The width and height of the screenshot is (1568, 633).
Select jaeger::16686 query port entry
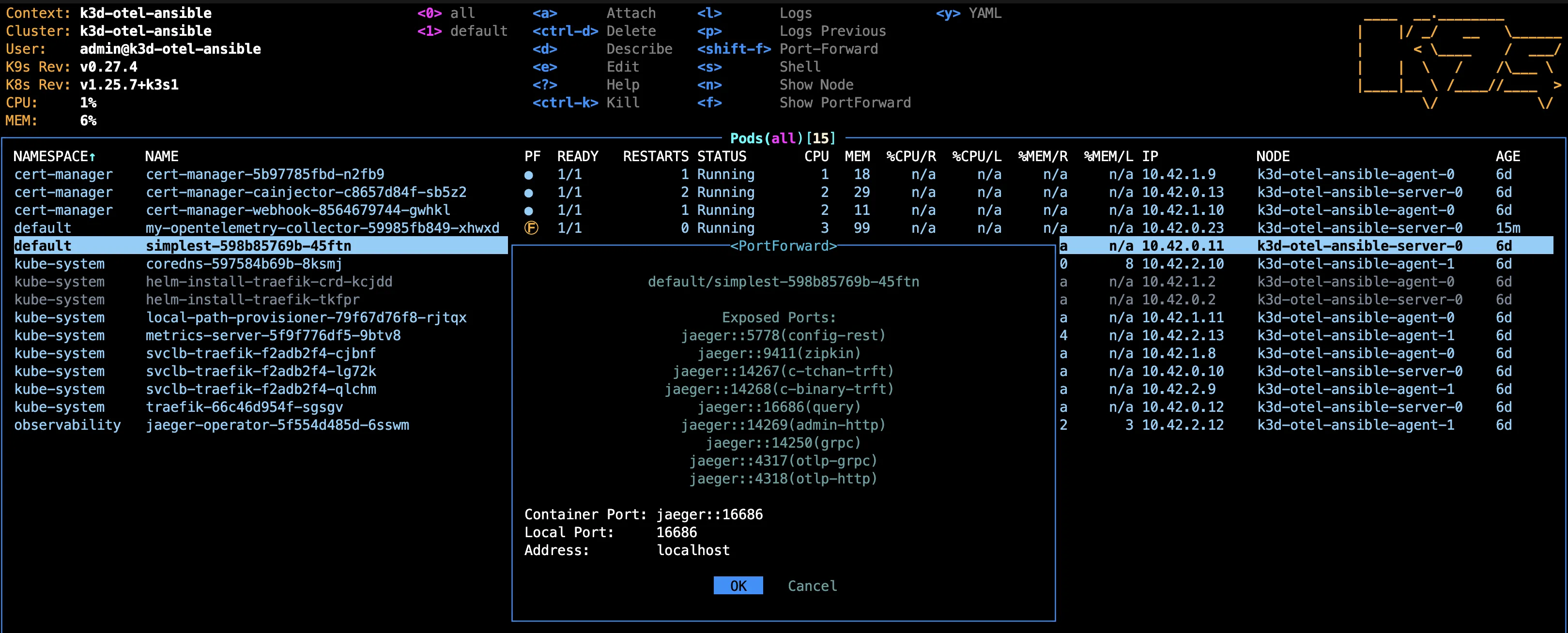pyautogui.click(x=783, y=407)
